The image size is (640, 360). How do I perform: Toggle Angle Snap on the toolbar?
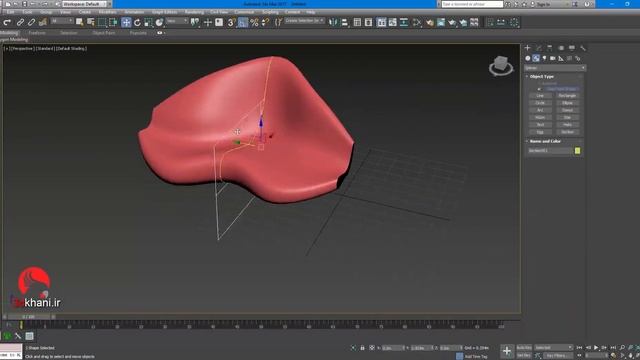click(x=243, y=22)
